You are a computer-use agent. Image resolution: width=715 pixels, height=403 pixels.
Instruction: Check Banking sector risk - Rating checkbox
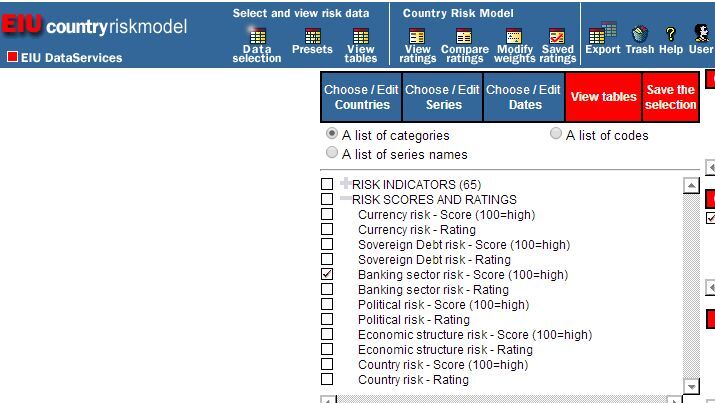(327, 289)
